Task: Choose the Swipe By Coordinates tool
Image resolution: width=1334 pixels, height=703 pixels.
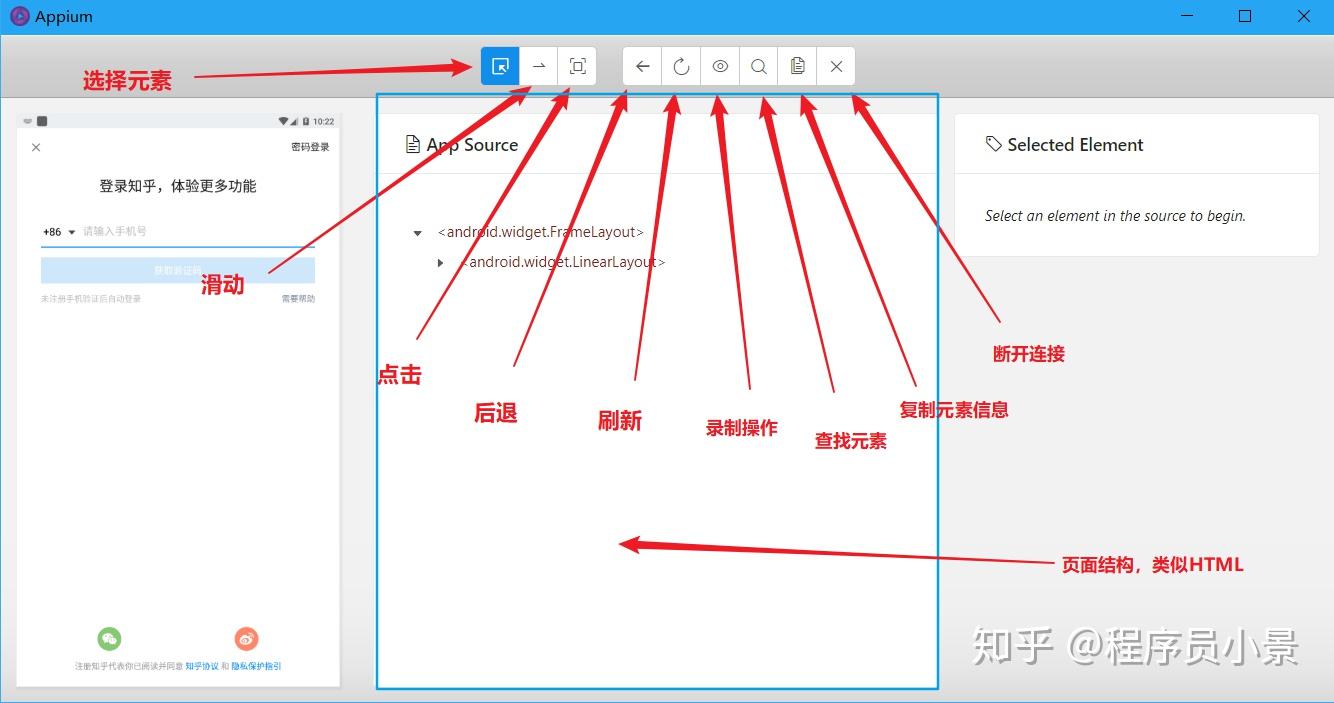Action: (539, 66)
